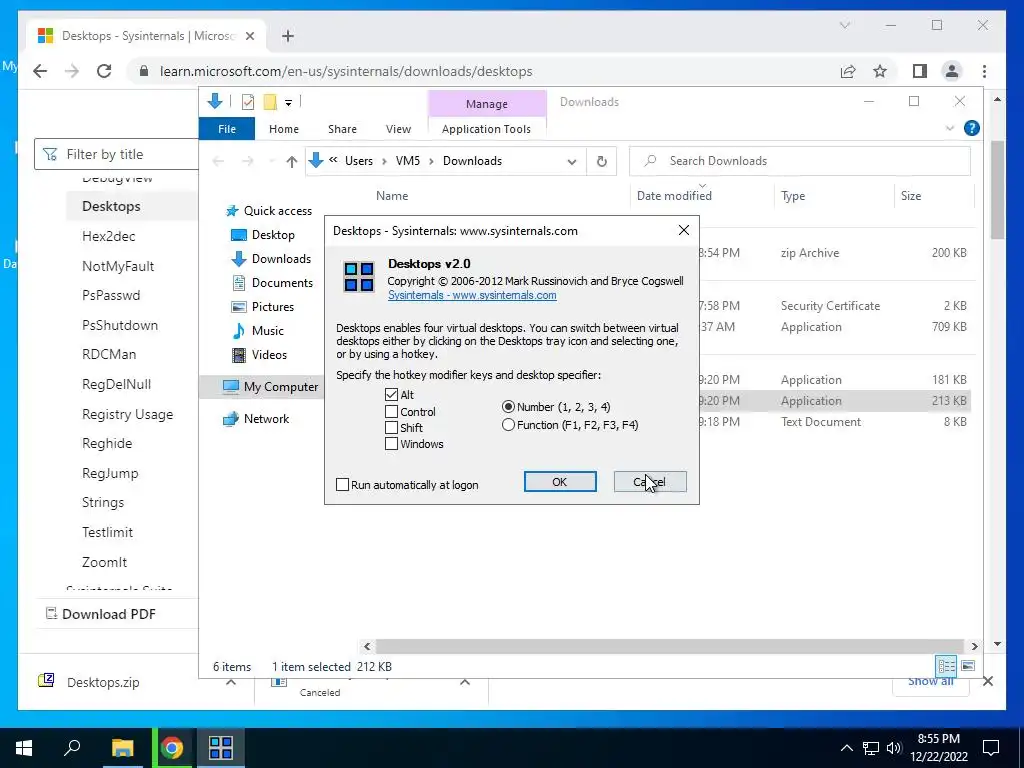Image resolution: width=1024 pixels, height=768 pixels.
Task: Show hidden system tray icons
Action: (846, 748)
